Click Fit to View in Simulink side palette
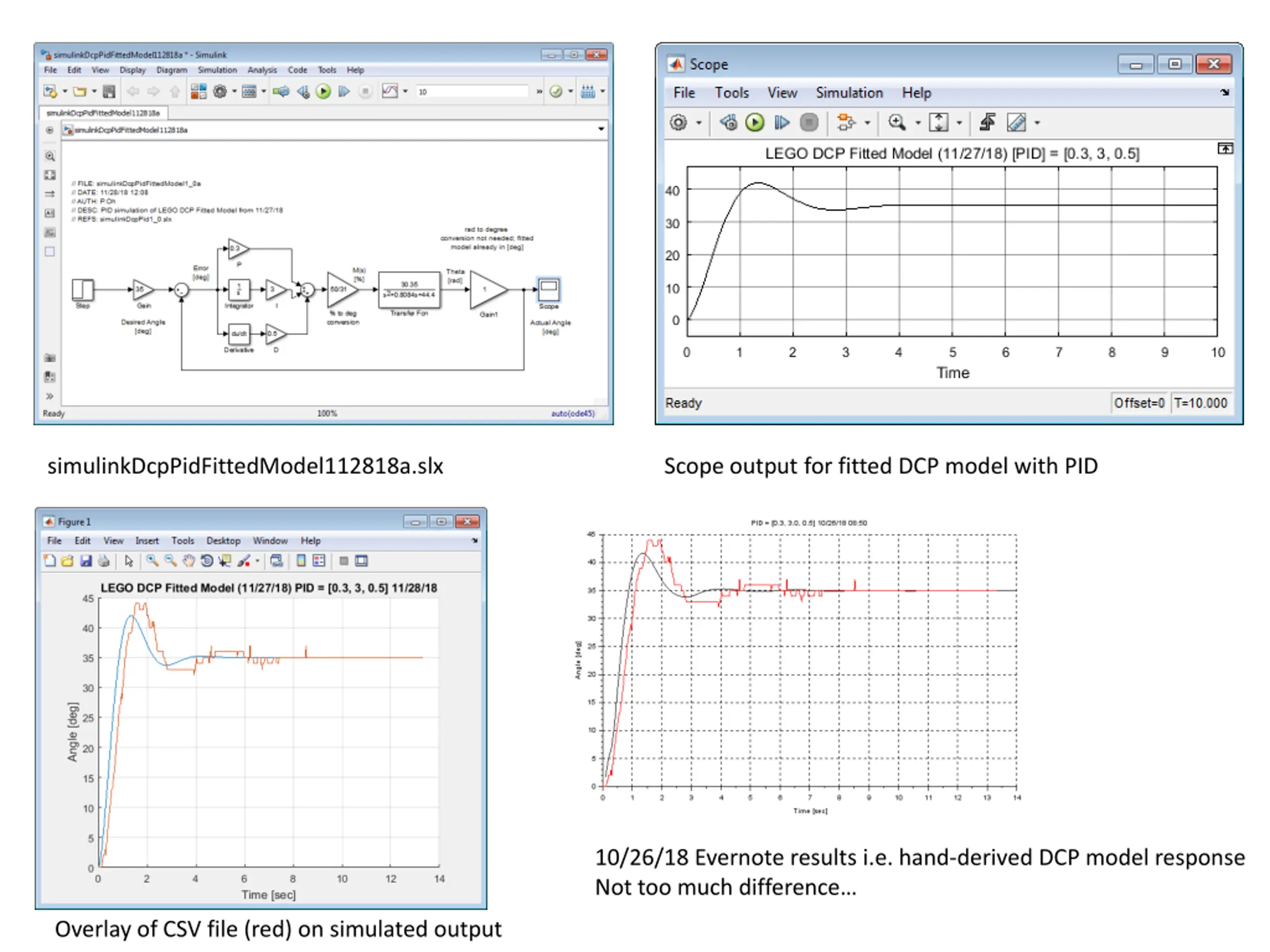 tap(50, 175)
